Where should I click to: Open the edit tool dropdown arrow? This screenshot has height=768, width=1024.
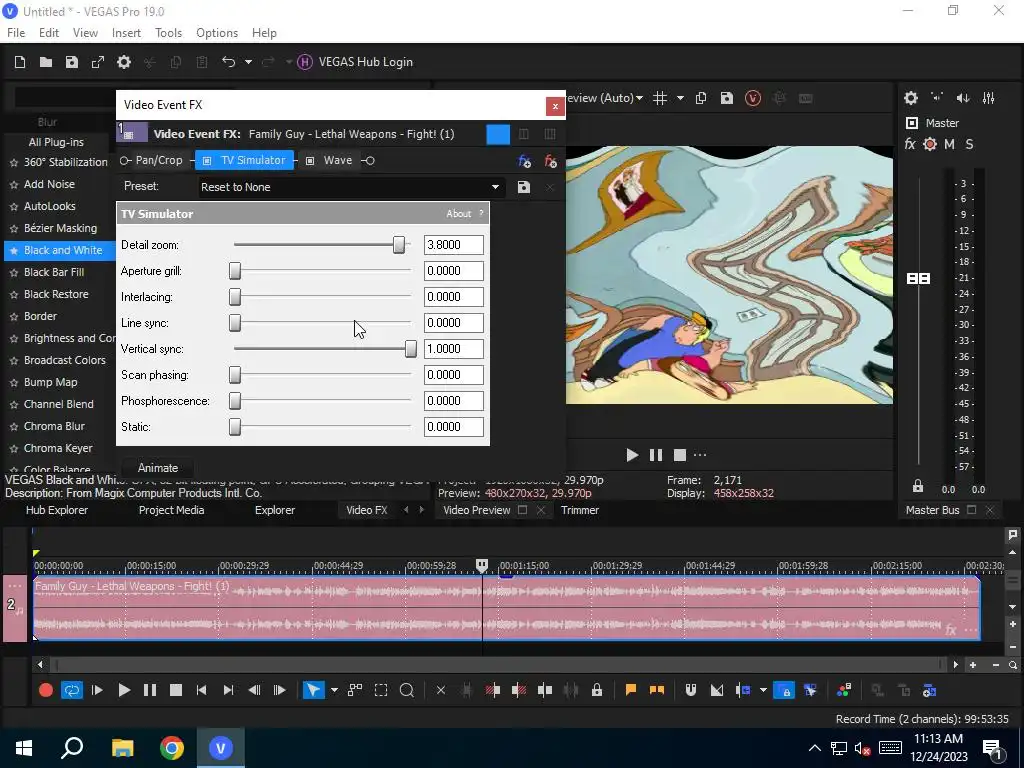pyautogui.click(x=334, y=690)
